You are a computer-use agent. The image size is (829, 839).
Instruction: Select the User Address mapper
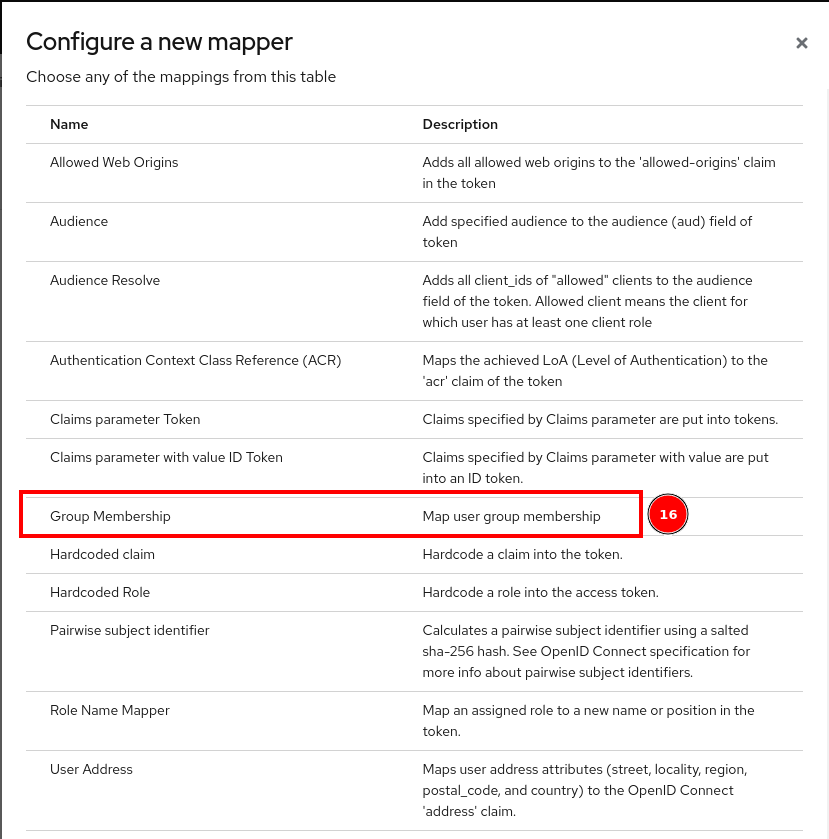91,769
